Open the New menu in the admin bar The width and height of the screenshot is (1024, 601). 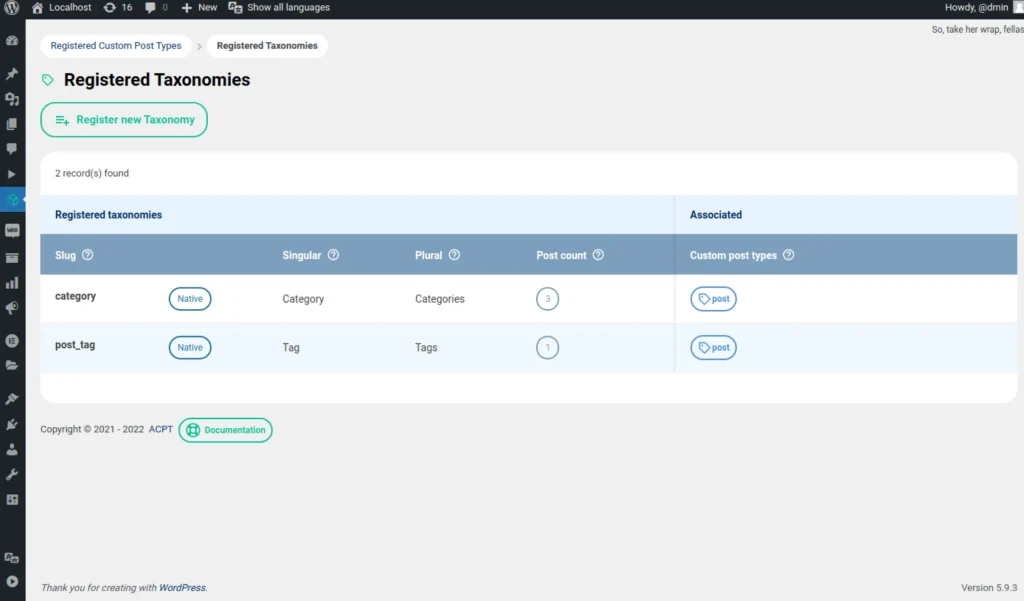(x=197, y=7)
